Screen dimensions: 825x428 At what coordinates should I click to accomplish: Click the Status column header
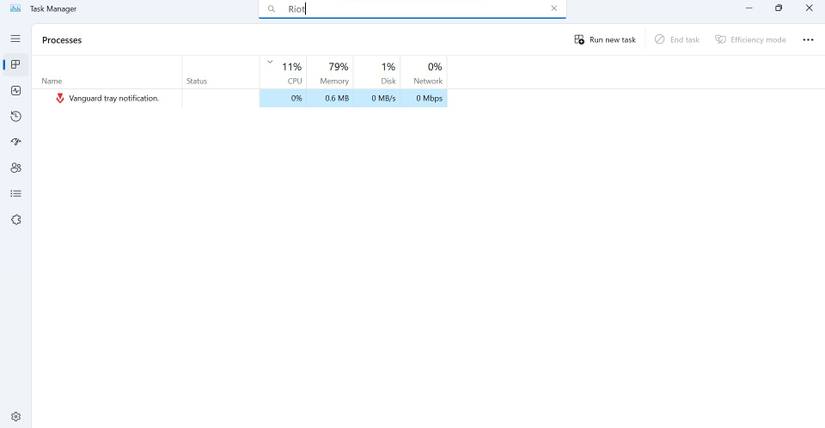(x=197, y=81)
